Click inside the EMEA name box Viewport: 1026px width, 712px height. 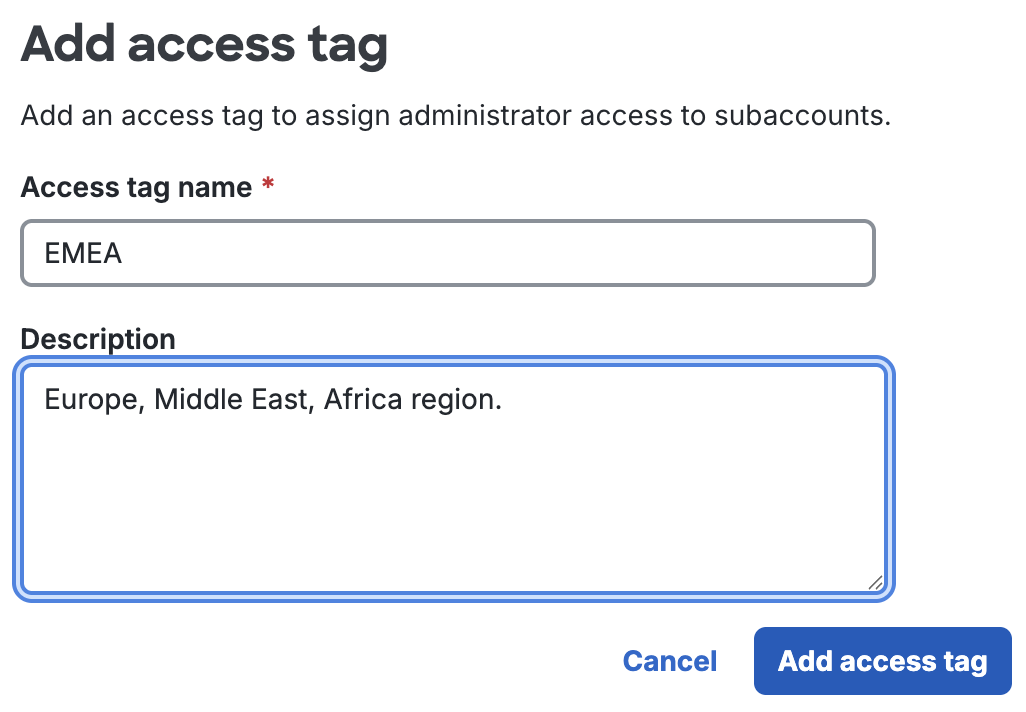tap(300, 253)
